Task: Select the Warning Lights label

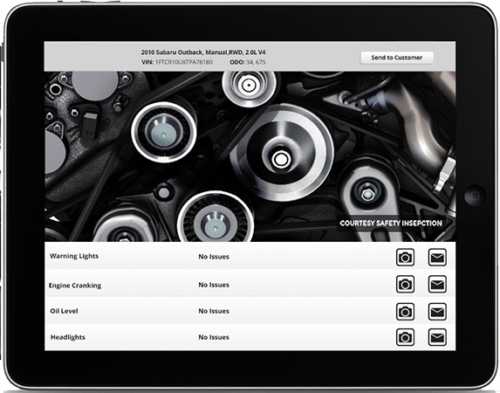Action: tap(74, 256)
